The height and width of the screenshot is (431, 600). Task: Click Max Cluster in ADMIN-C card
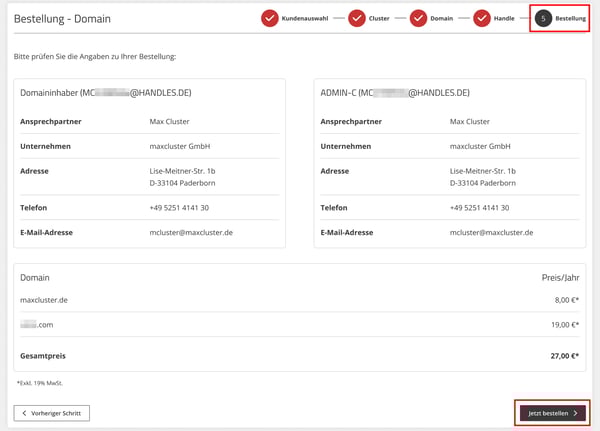click(470, 121)
